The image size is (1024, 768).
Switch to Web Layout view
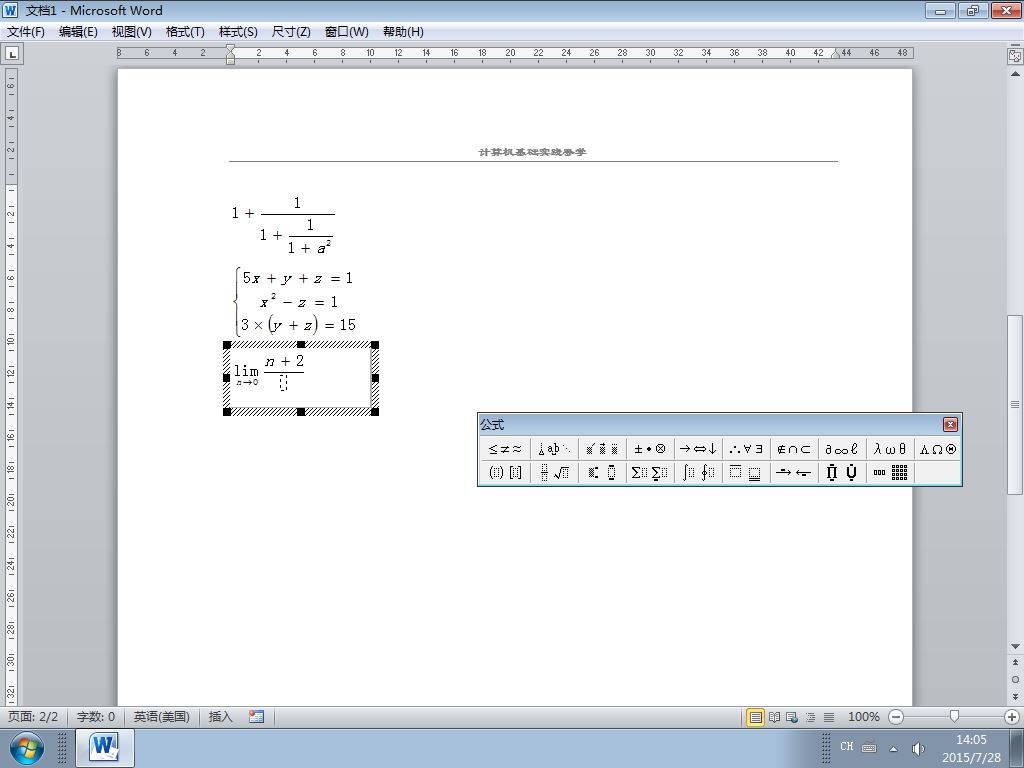792,717
